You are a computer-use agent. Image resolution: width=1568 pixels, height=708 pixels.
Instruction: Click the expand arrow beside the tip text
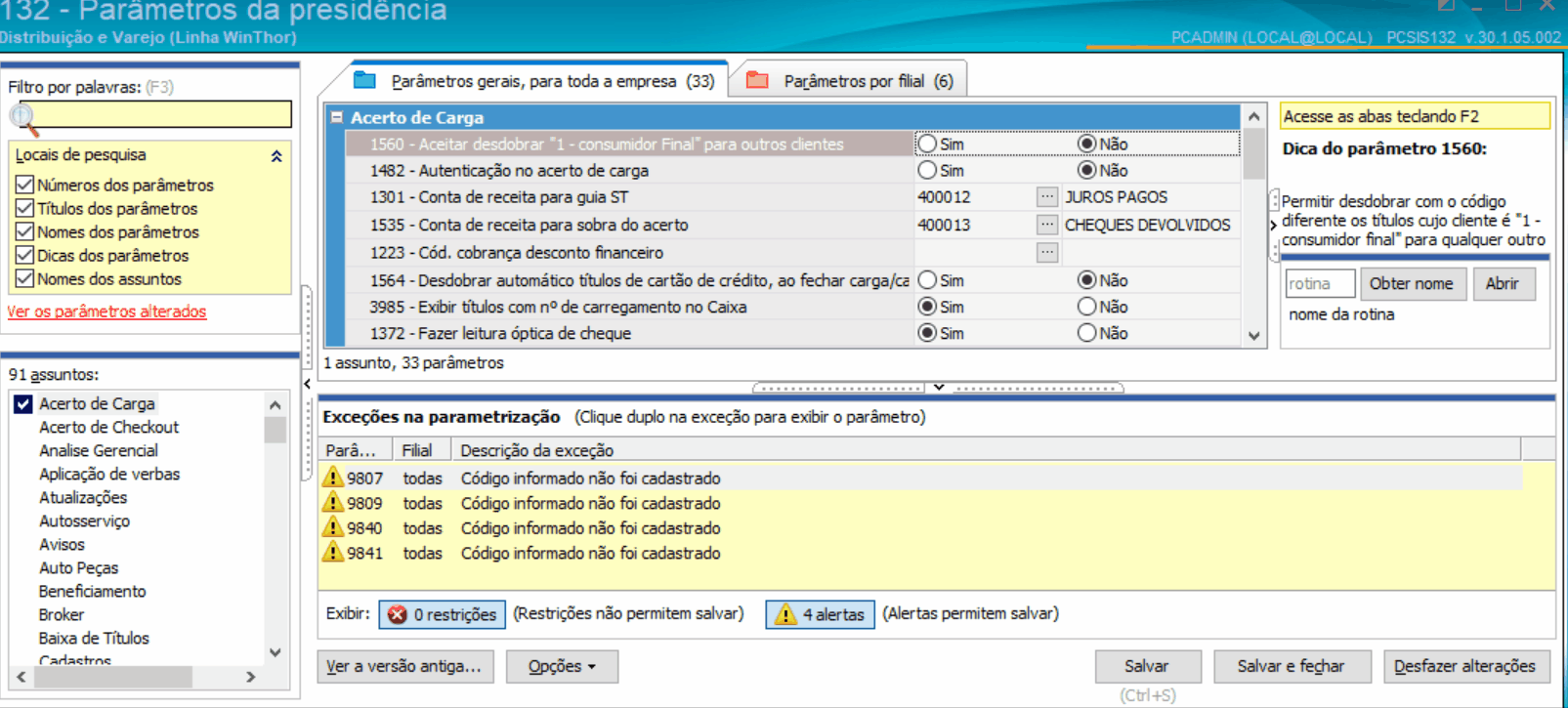pos(1273,225)
